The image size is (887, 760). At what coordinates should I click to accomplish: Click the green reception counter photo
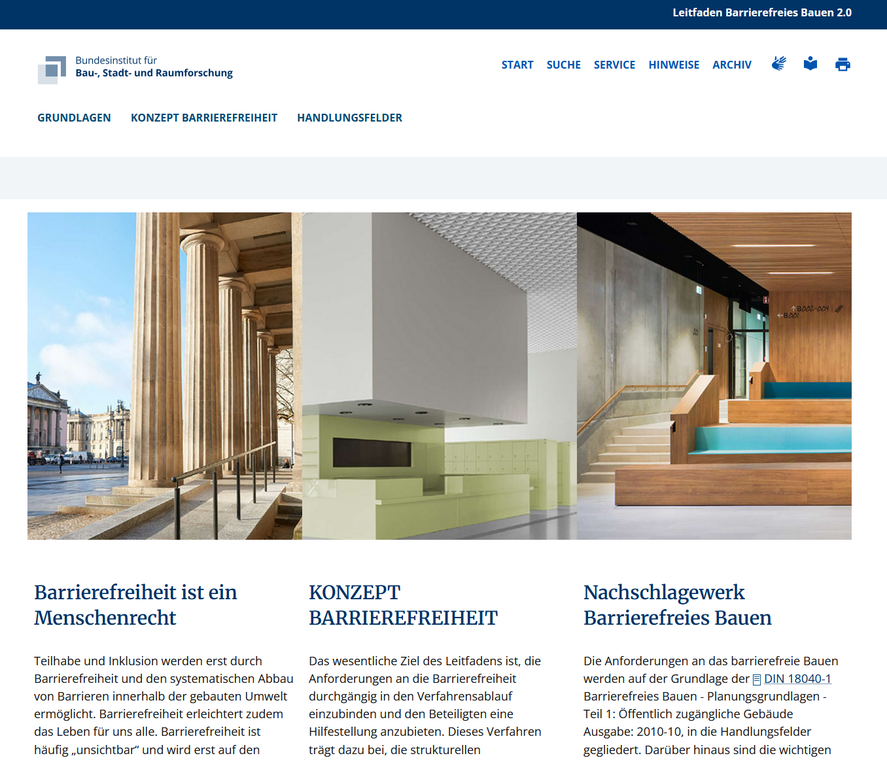439,376
